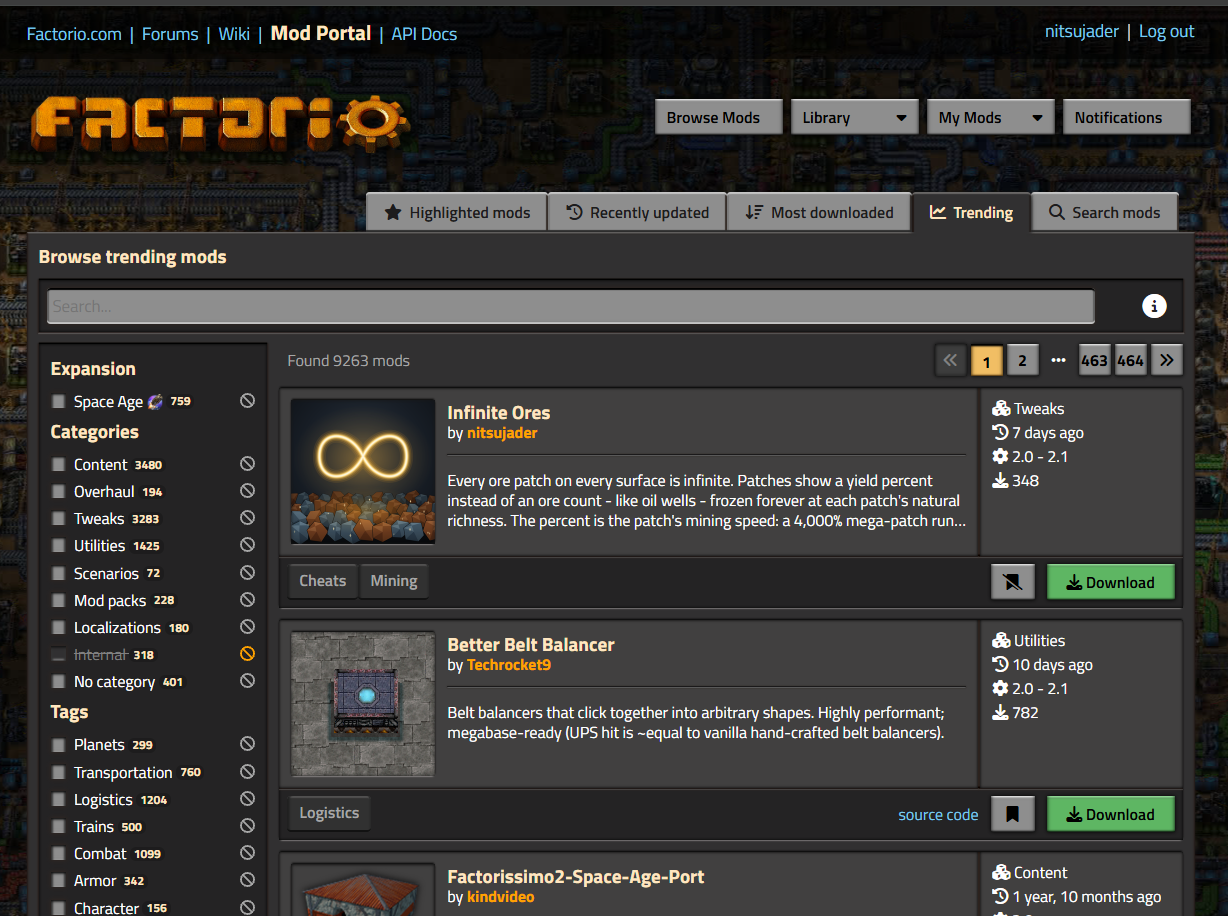The image size is (1228, 916).
Task: Exclude the Scenarios category via its ban icon
Action: (x=247, y=573)
